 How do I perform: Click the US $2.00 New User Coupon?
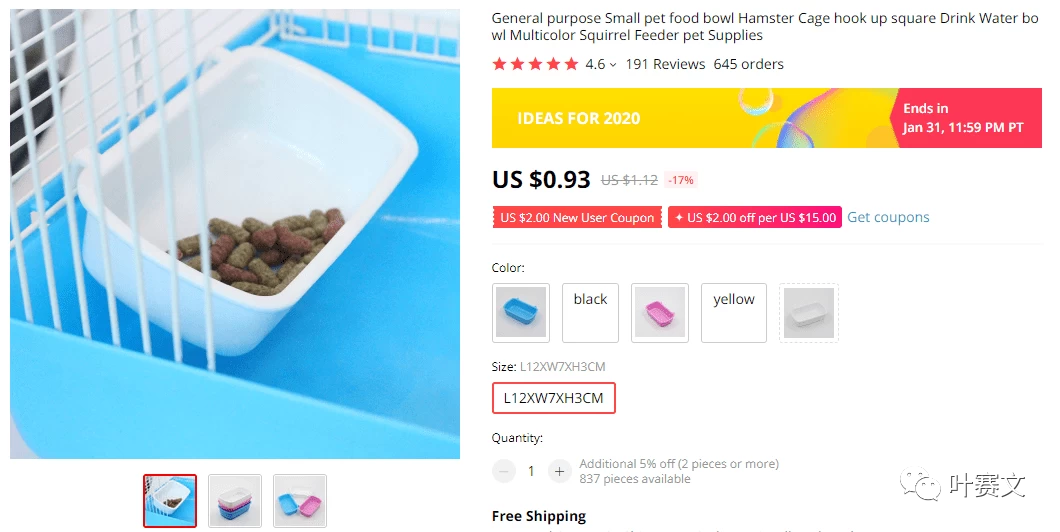click(577, 218)
